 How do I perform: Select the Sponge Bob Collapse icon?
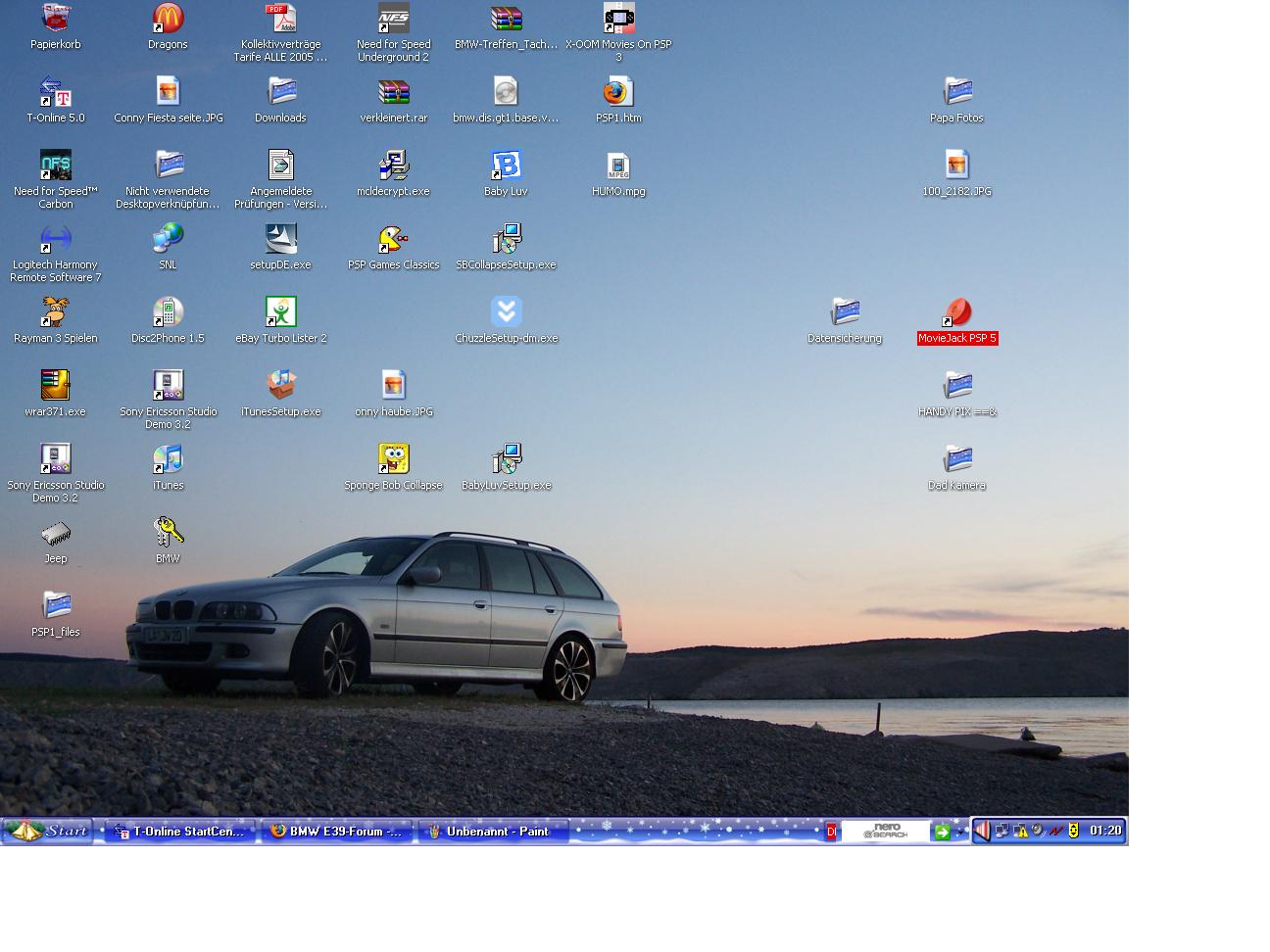click(x=393, y=459)
